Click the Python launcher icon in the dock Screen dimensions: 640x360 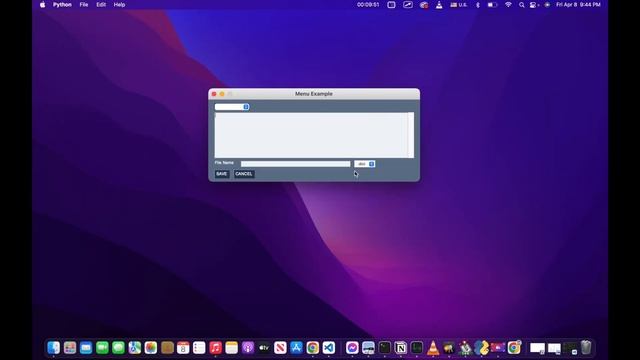pyautogui.click(x=482, y=348)
